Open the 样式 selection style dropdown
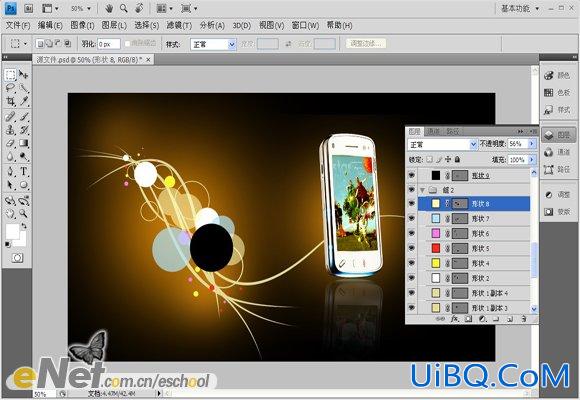580x400 pixels. point(213,44)
